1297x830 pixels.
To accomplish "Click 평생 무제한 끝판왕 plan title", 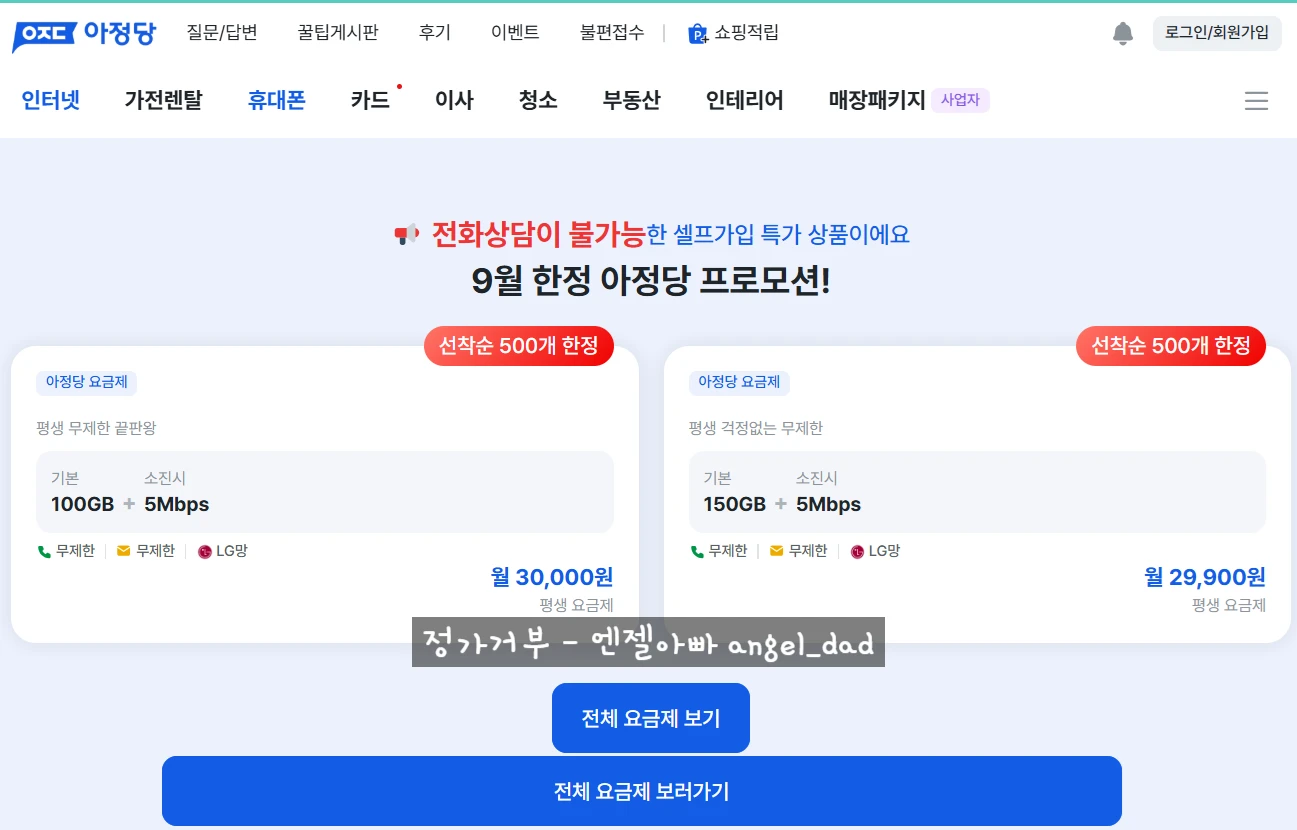I will 96,428.
